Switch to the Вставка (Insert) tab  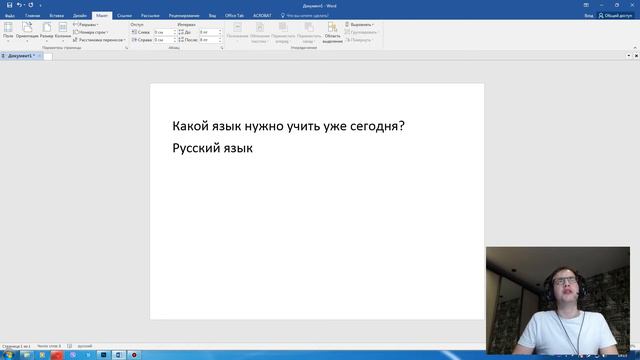click(57, 16)
